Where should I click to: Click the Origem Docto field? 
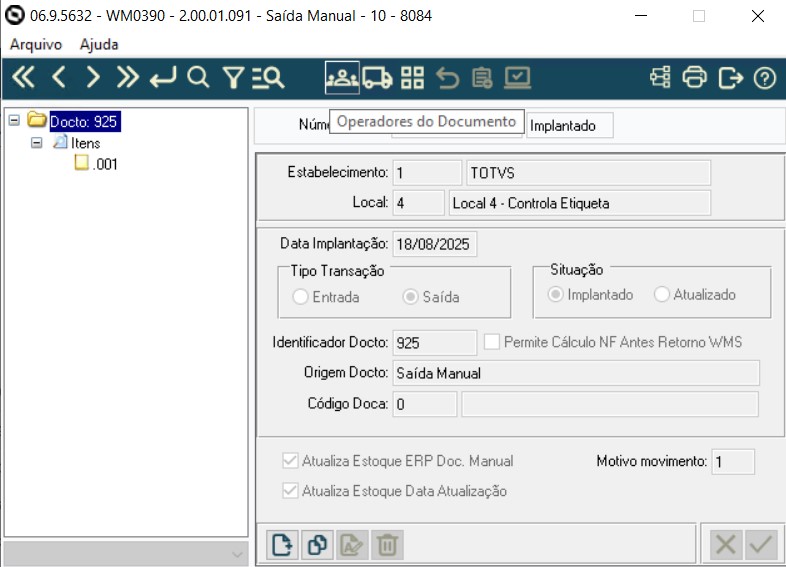coord(575,373)
